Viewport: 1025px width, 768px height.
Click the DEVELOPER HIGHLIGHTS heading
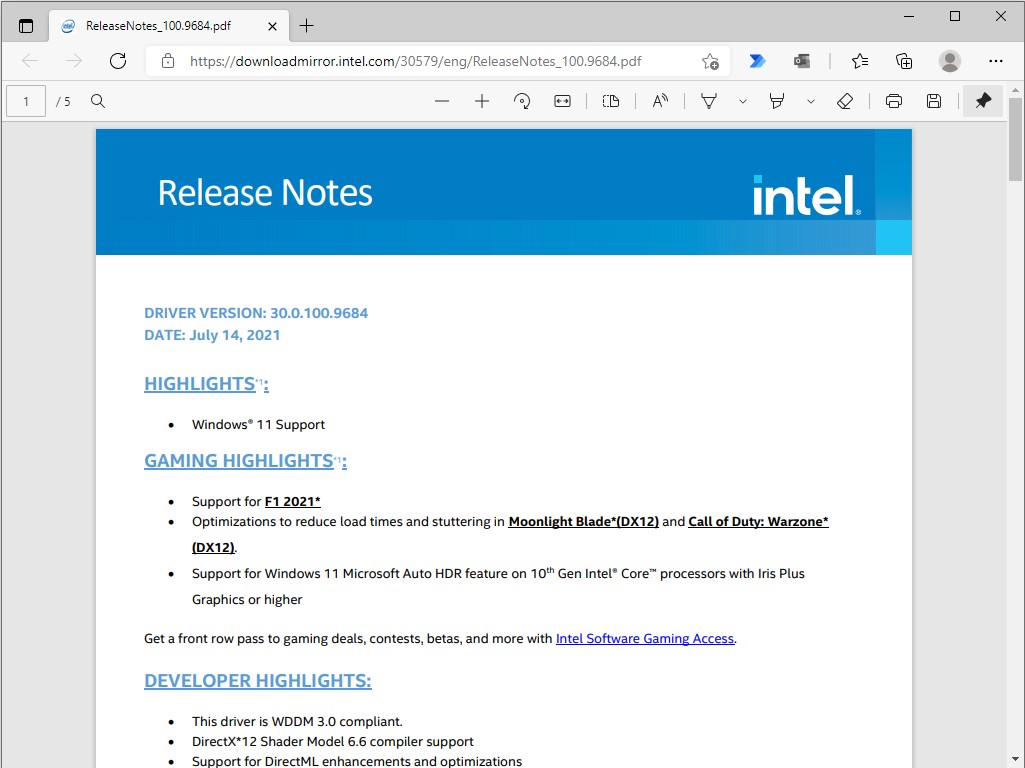(258, 681)
